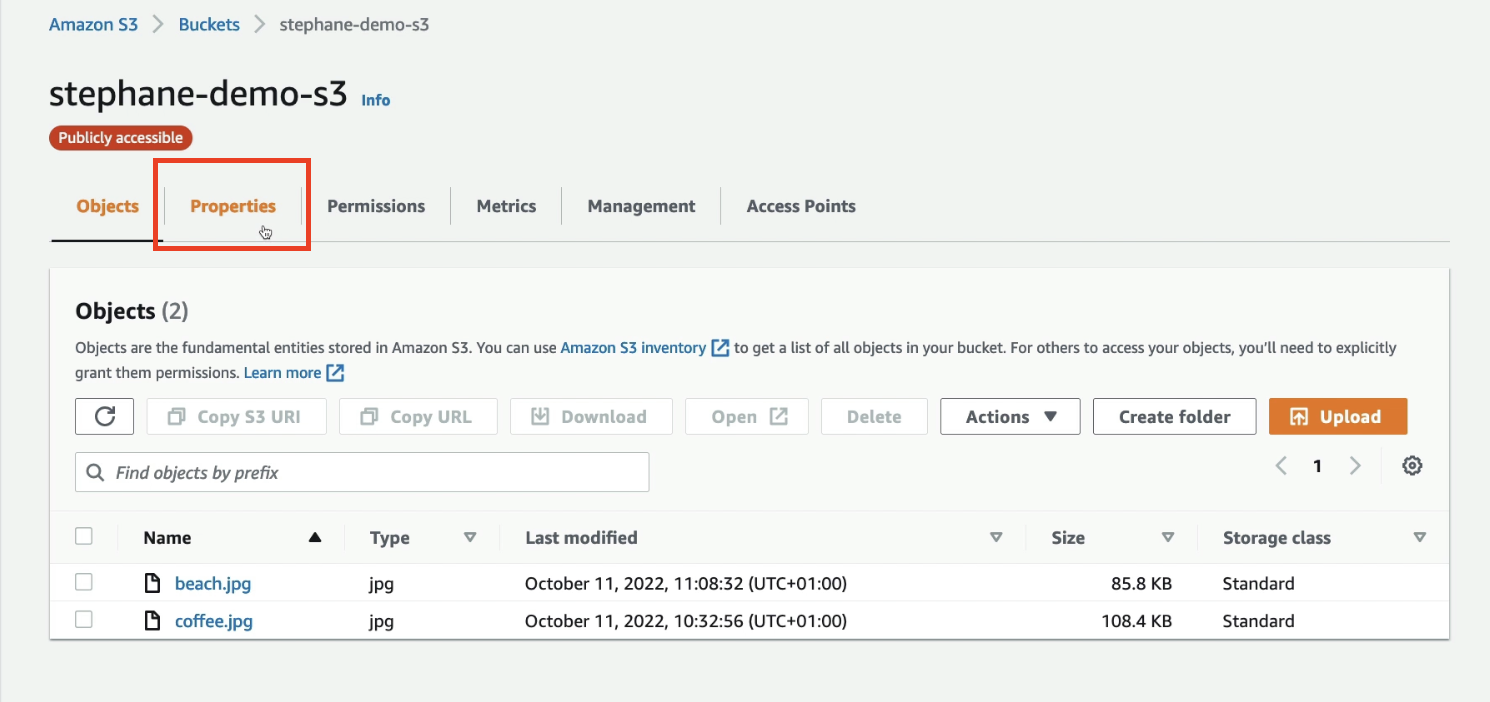The image size is (1490, 702).
Task: Click the Copy URL button
Action: point(418,417)
